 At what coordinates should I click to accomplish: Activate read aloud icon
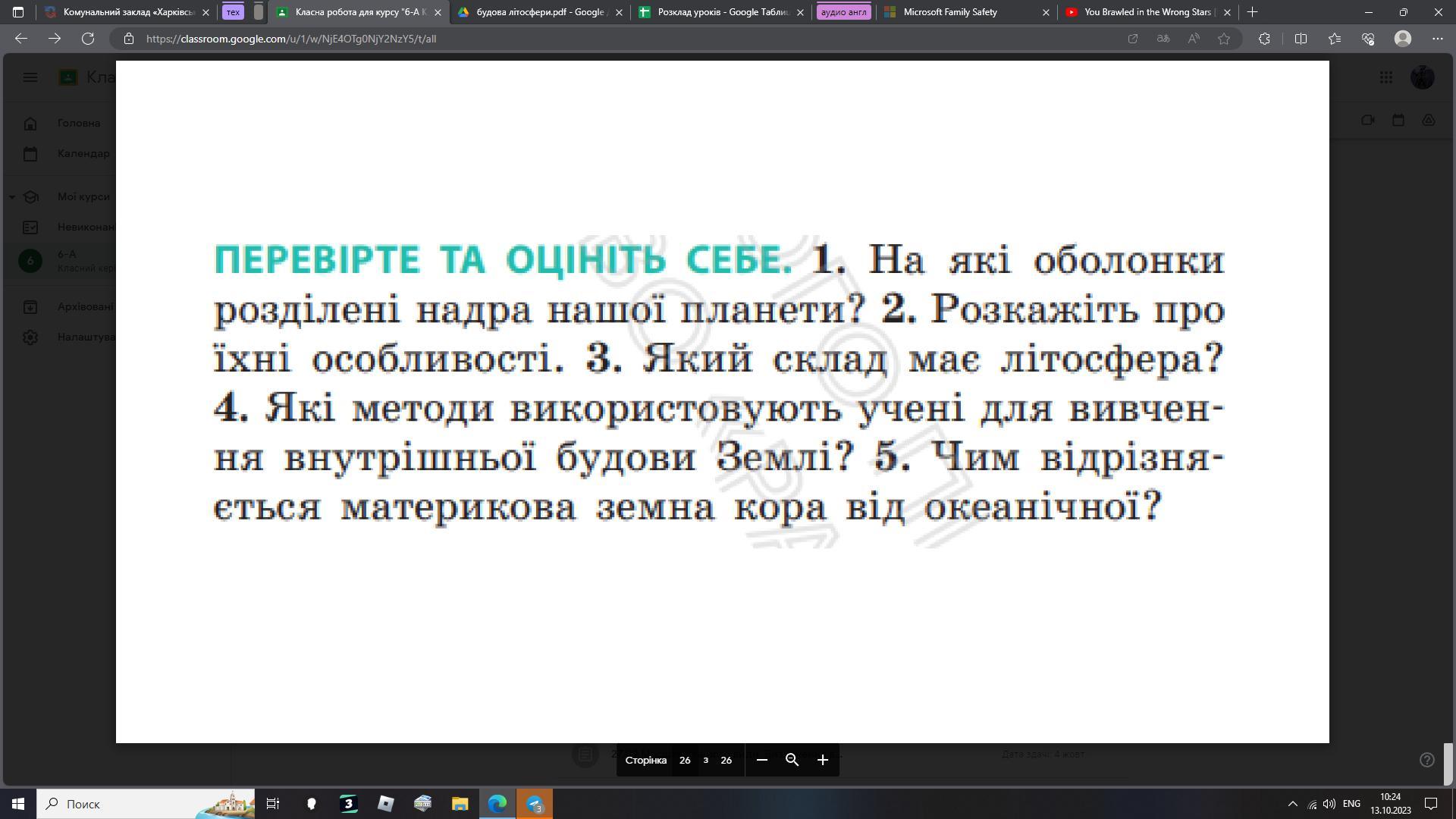tap(1194, 39)
